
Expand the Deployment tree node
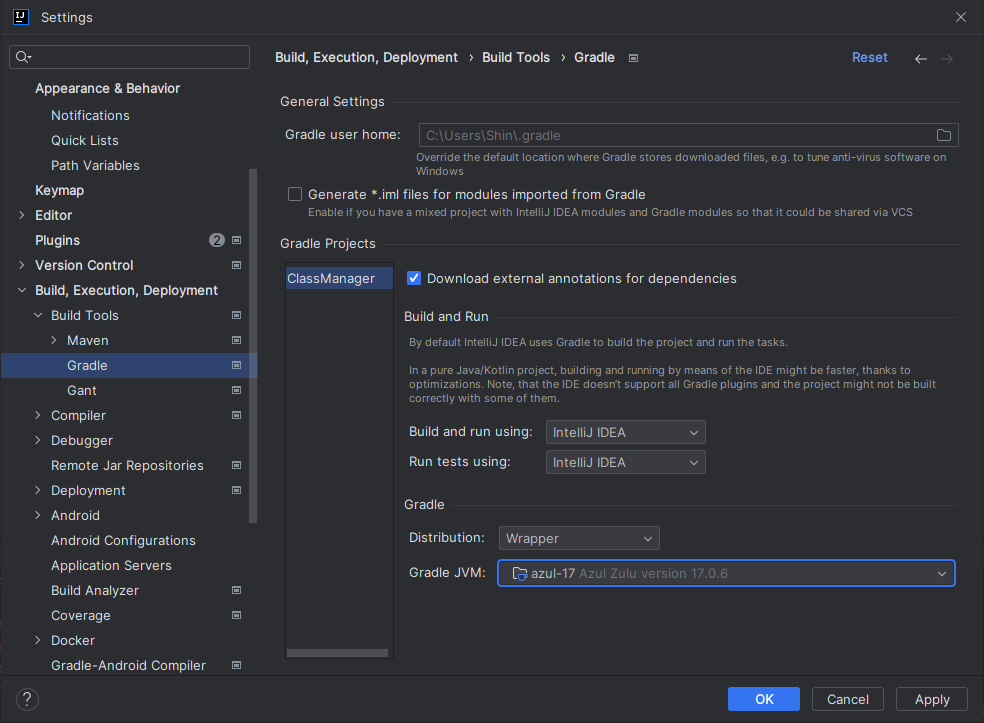(x=38, y=490)
